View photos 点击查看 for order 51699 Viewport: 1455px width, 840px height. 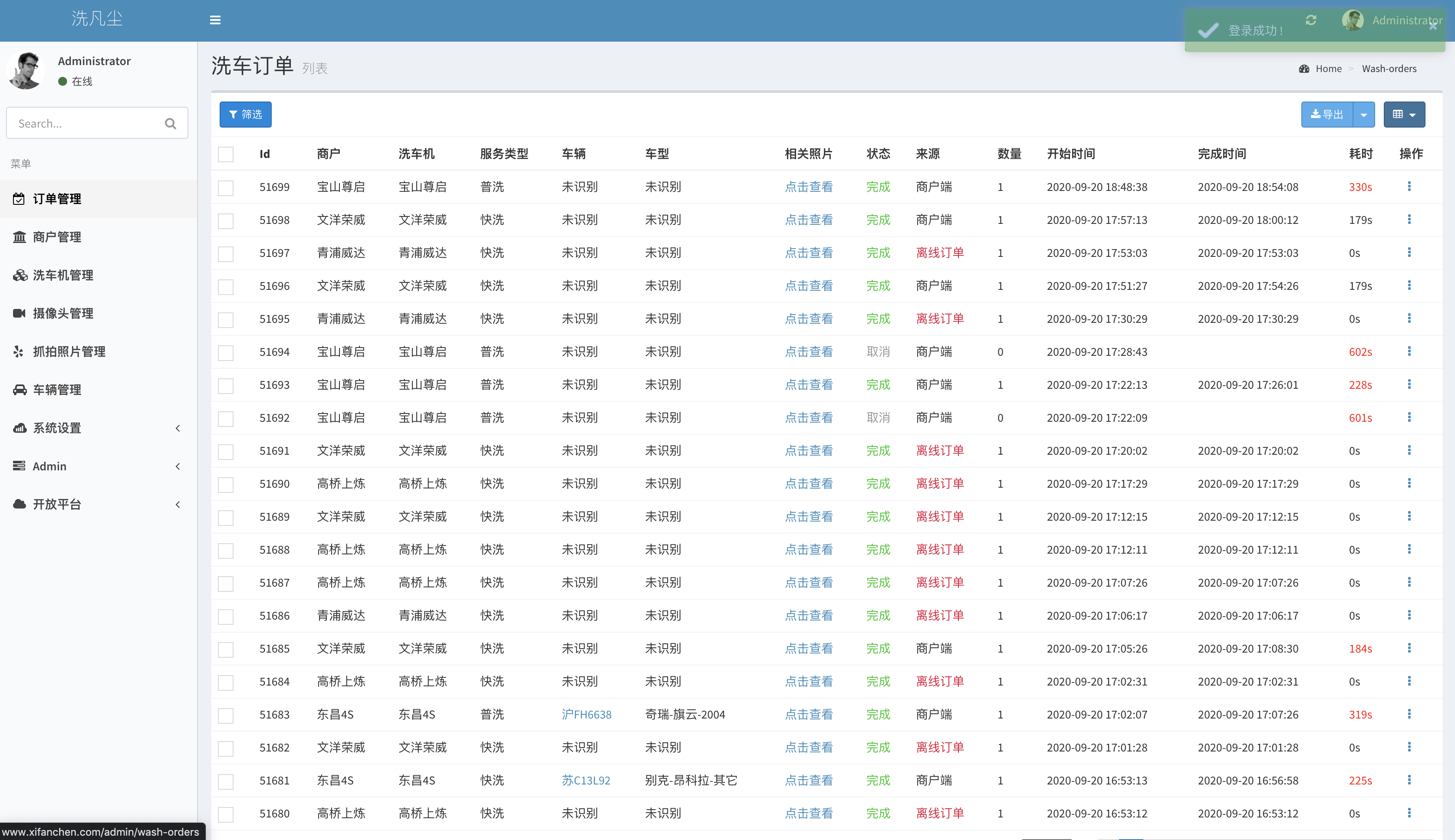tap(809, 187)
